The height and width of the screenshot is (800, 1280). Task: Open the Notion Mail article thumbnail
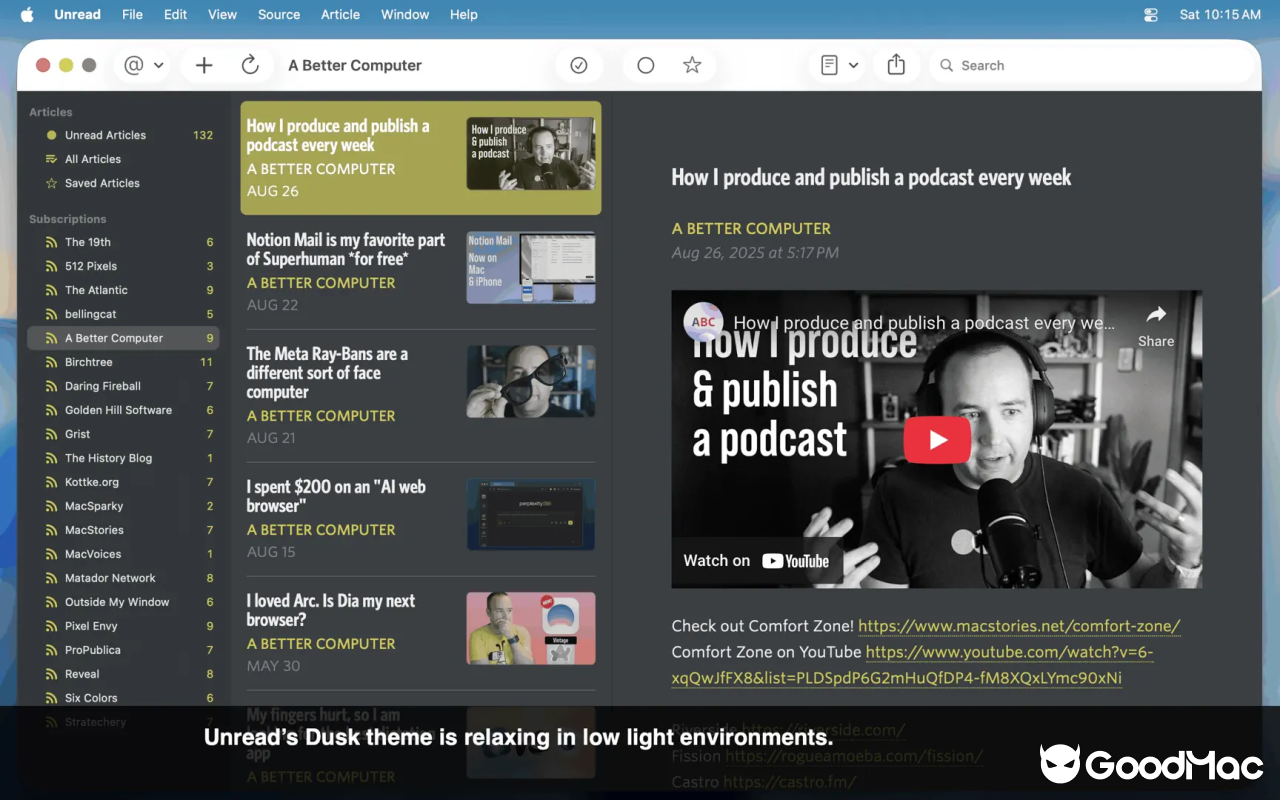tap(531, 267)
